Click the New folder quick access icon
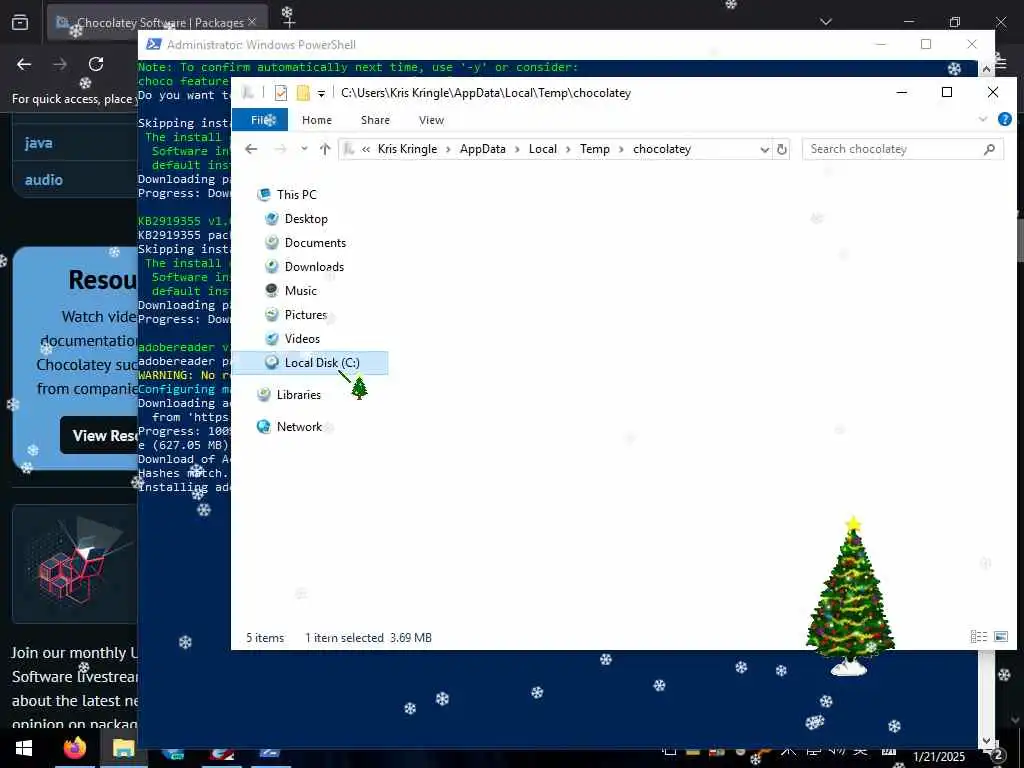Image resolution: width=1024 pixels, height=768 pixels. (x=303, y=93)
